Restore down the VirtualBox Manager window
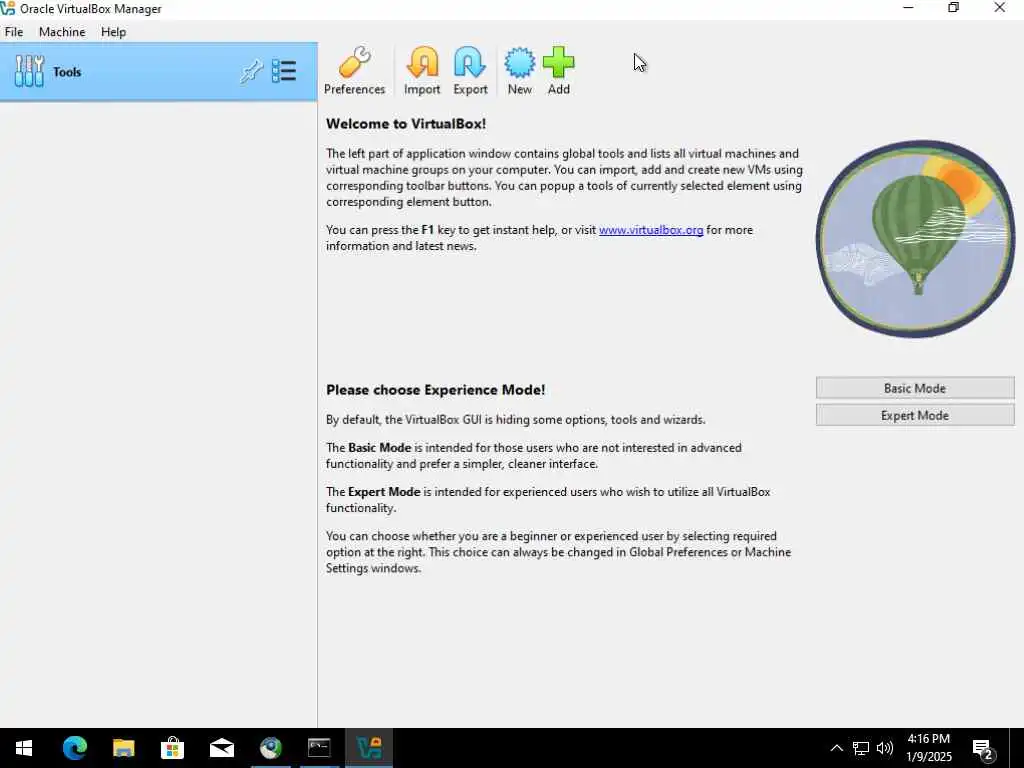The image size is (1024, 768). tap(953, 8)
